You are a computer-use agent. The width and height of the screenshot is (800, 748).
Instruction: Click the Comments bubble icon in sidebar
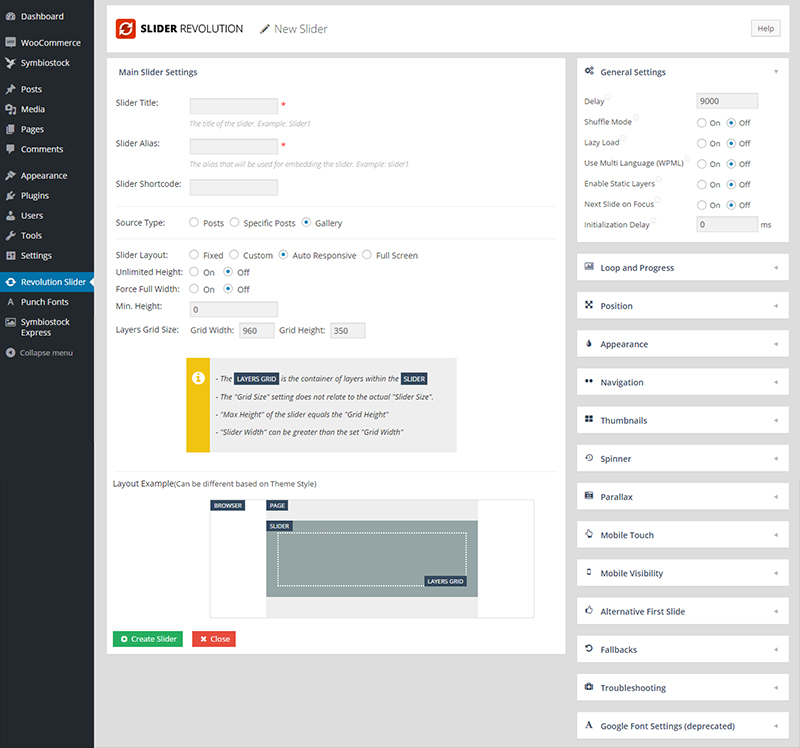(x=10, y=149)
